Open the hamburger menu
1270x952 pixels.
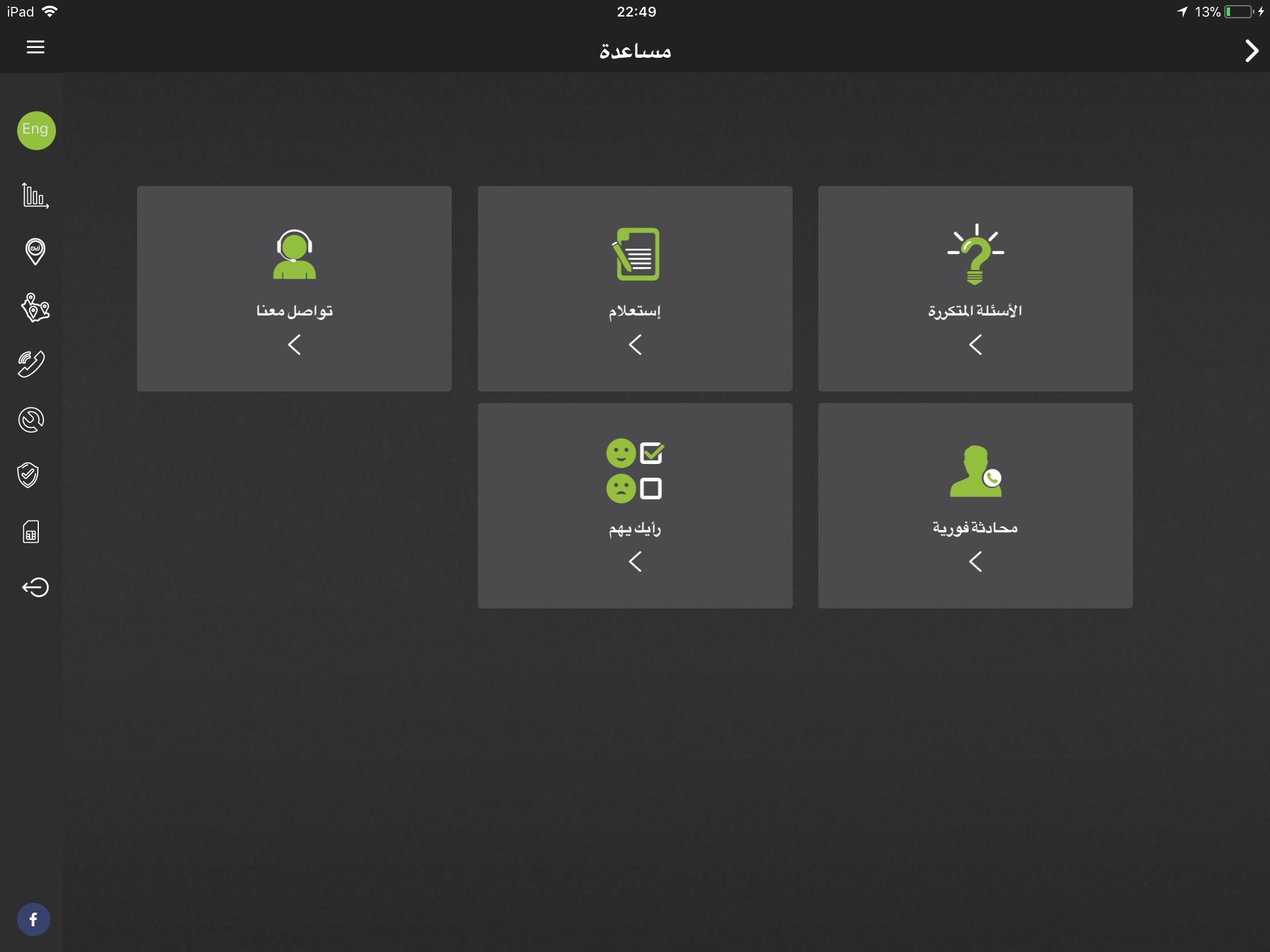pos(35,47)
